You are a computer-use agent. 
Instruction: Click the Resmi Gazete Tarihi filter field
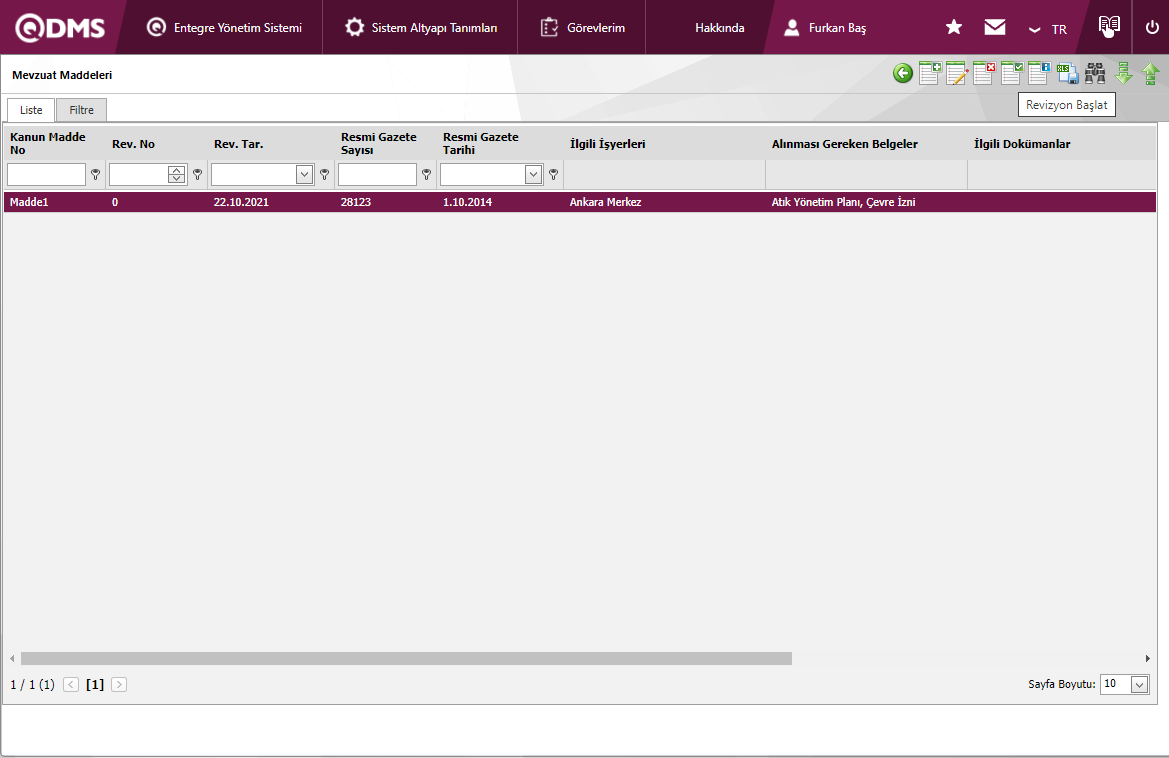click(x=482, y=174)
